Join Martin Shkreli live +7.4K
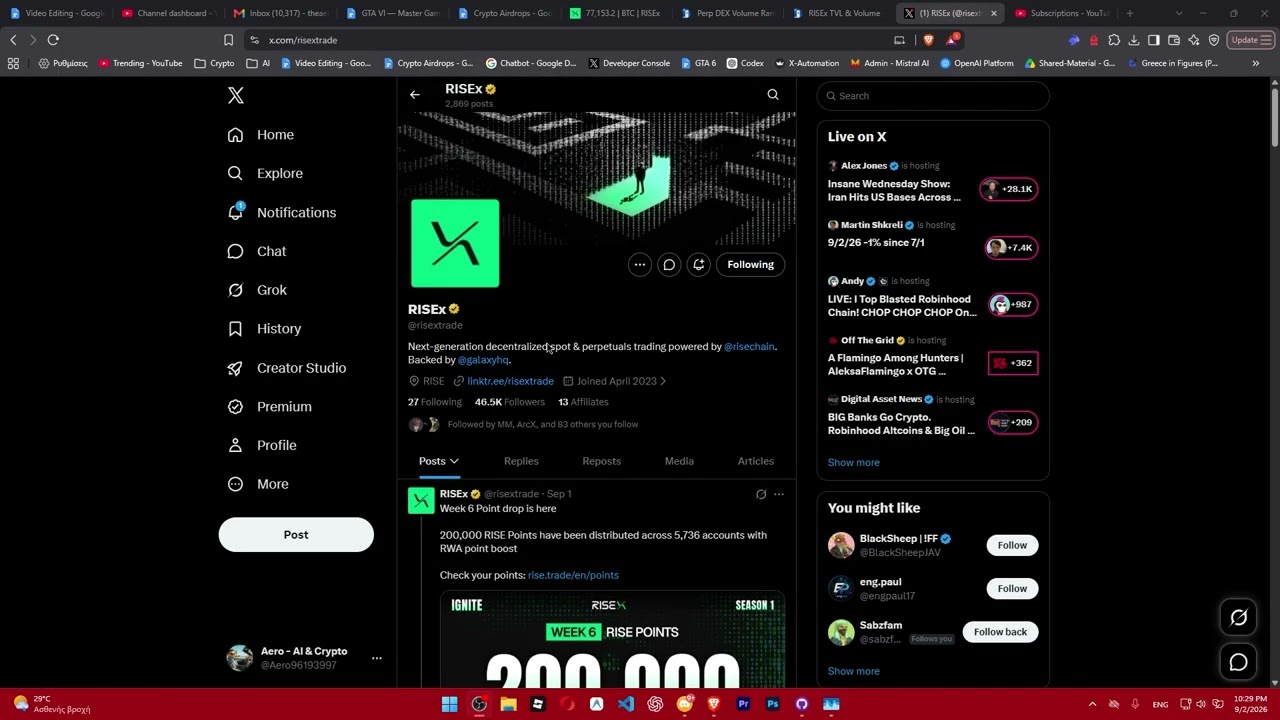 click(x=1012, y=248)
